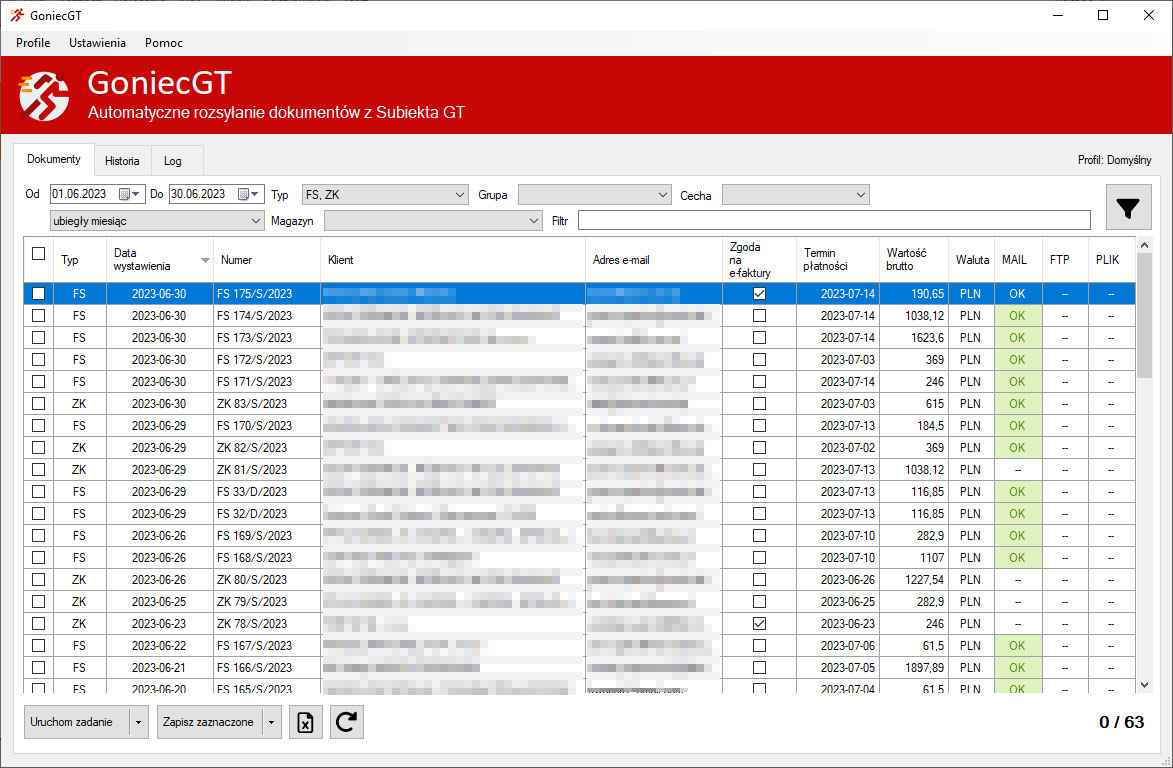The image size is (1173, 768).
Task: Toggle the select-all header checkbox
Action: pyautogui.click(x=39, y=254)
